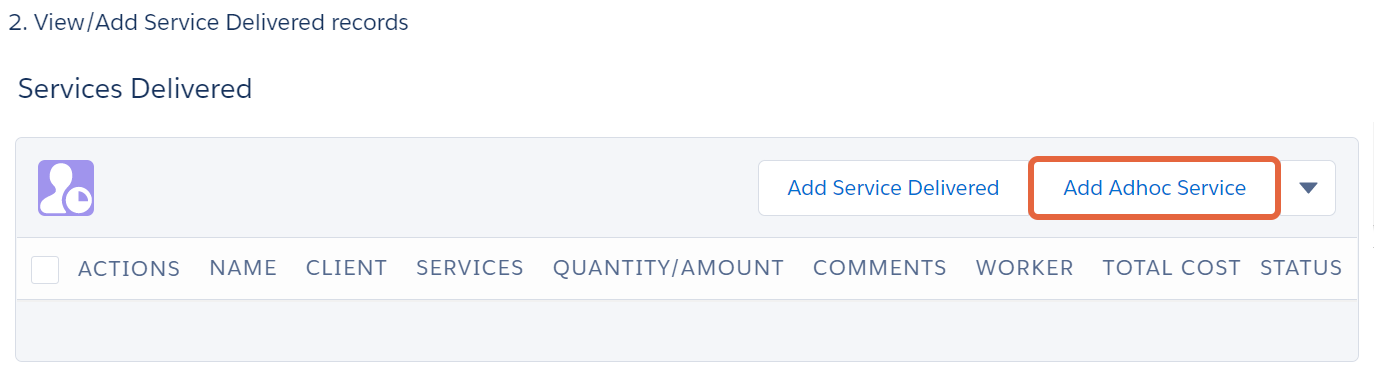Image resolution: width=1374 pixels, height=380 pixels.
Task: Click the bottom border of the Services Delivered card
Action: point(687,361)
